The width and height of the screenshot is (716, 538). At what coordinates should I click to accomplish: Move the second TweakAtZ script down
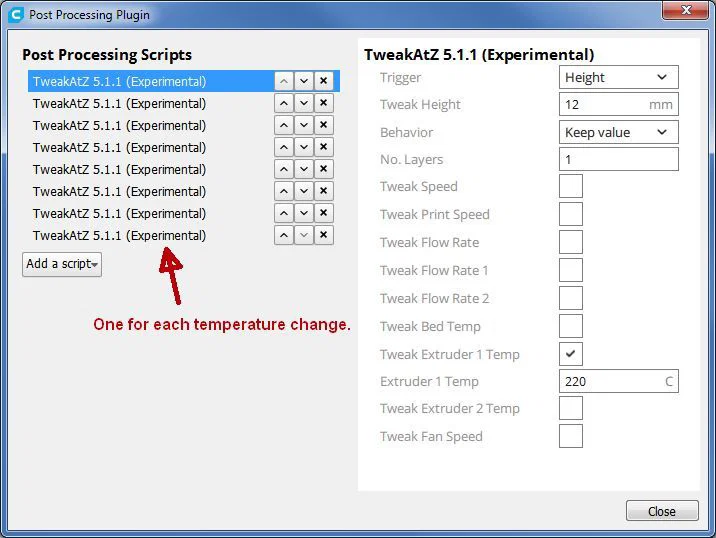click(x=304, y=103)
